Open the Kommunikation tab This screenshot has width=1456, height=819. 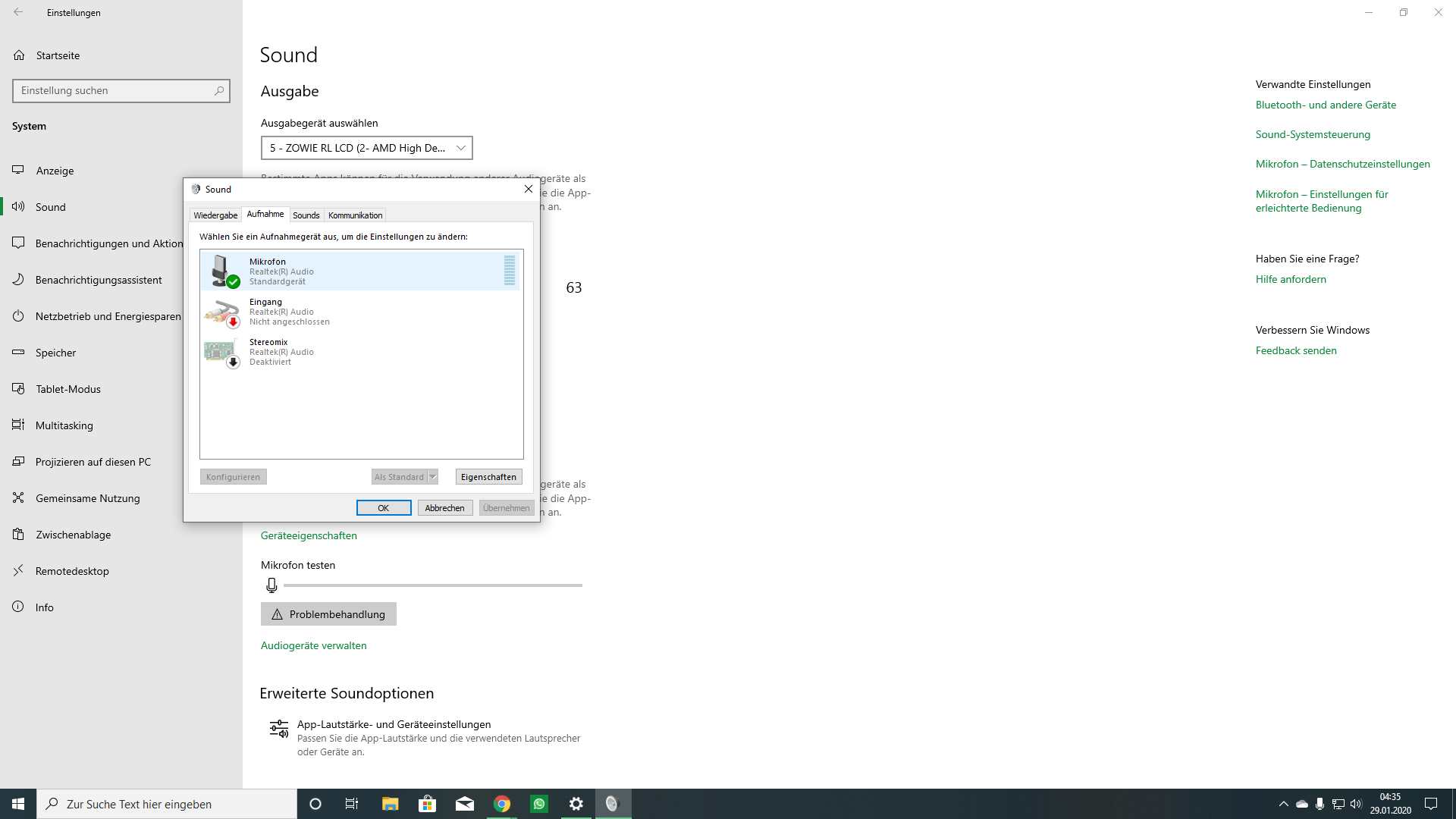pyautogui.click(x=355, y=215)
